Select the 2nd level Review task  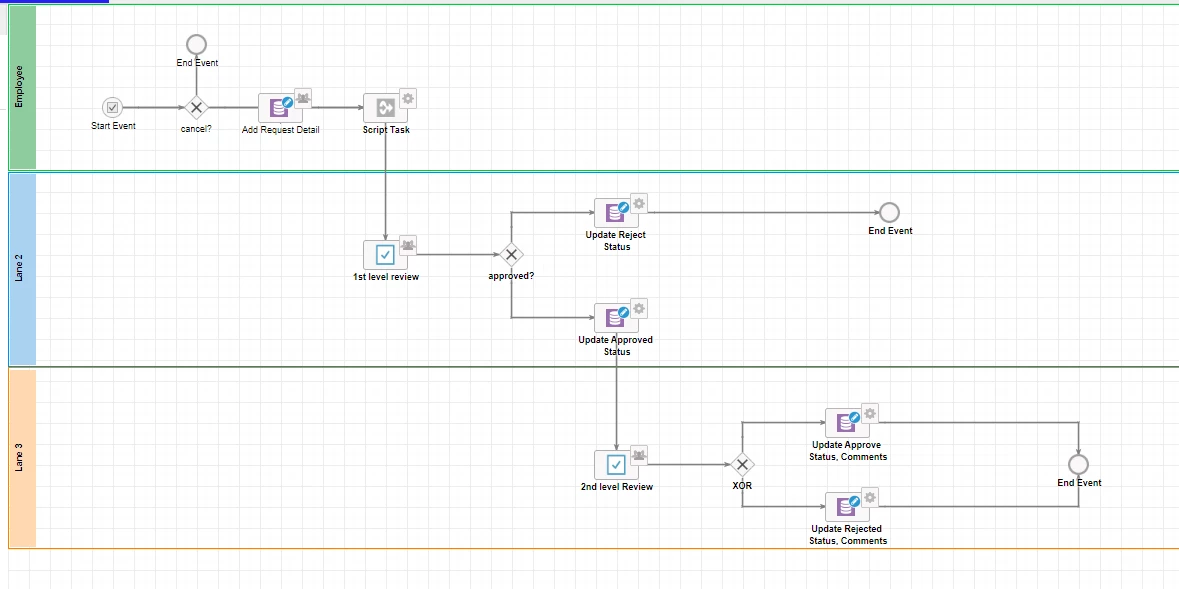coord(616,465)
